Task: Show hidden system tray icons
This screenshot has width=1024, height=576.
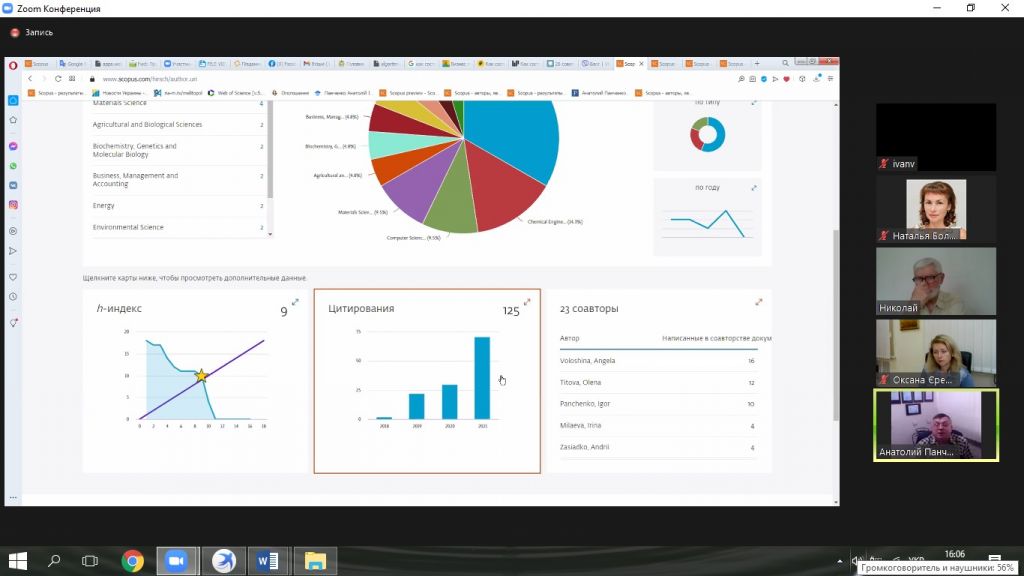Action: click(x=839, y=561)
